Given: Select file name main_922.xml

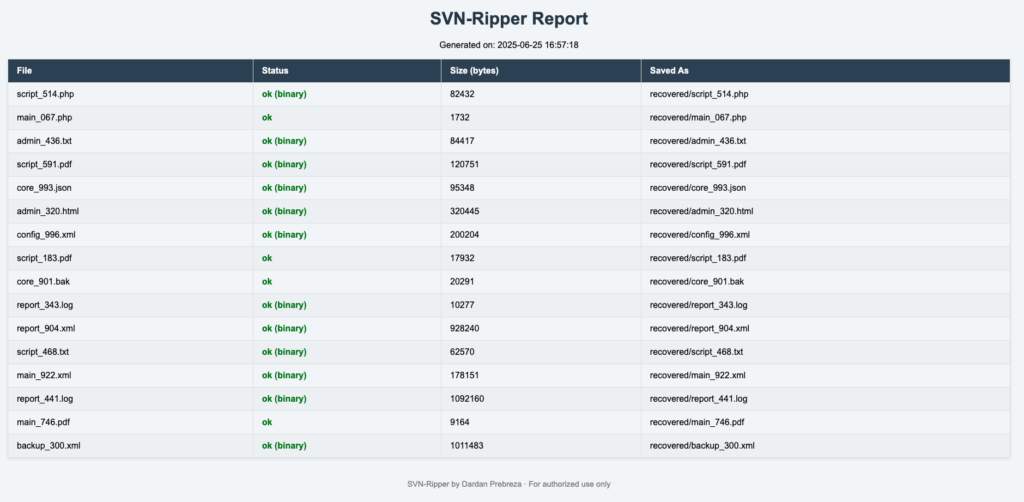Looking at the screenshot, I should tap(44, 375).
